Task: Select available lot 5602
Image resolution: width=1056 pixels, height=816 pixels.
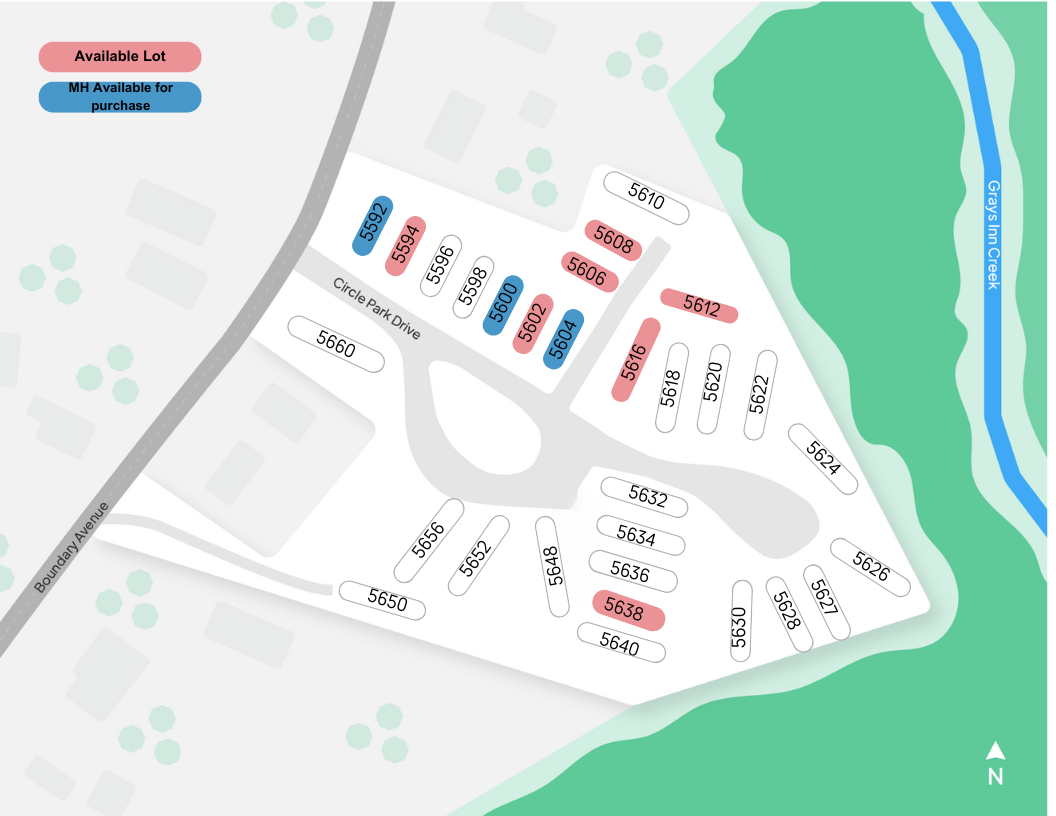Action: pyautogui.click(x=533, y=324)
